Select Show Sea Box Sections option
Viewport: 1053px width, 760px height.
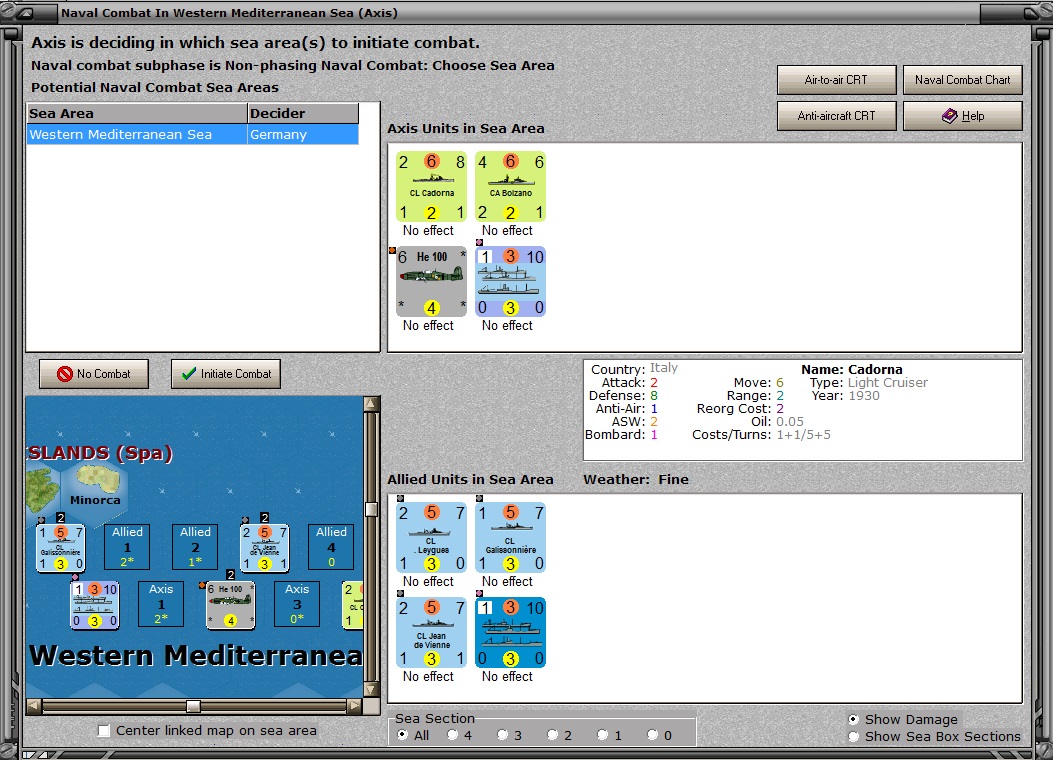click(x=853, y=737)
